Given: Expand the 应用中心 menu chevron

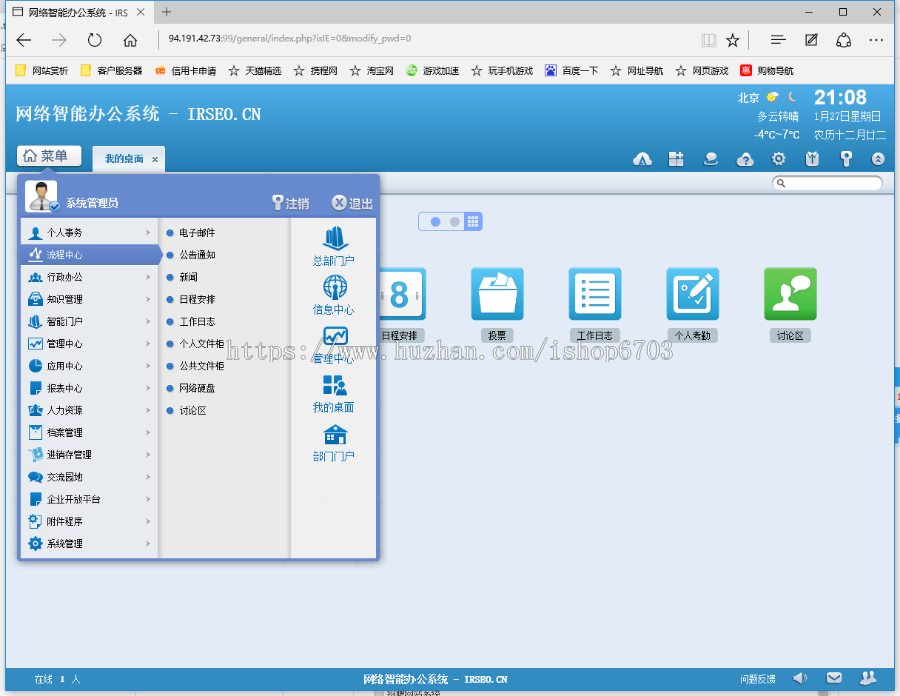Looking at the screenshot, I should coord(148,366).
